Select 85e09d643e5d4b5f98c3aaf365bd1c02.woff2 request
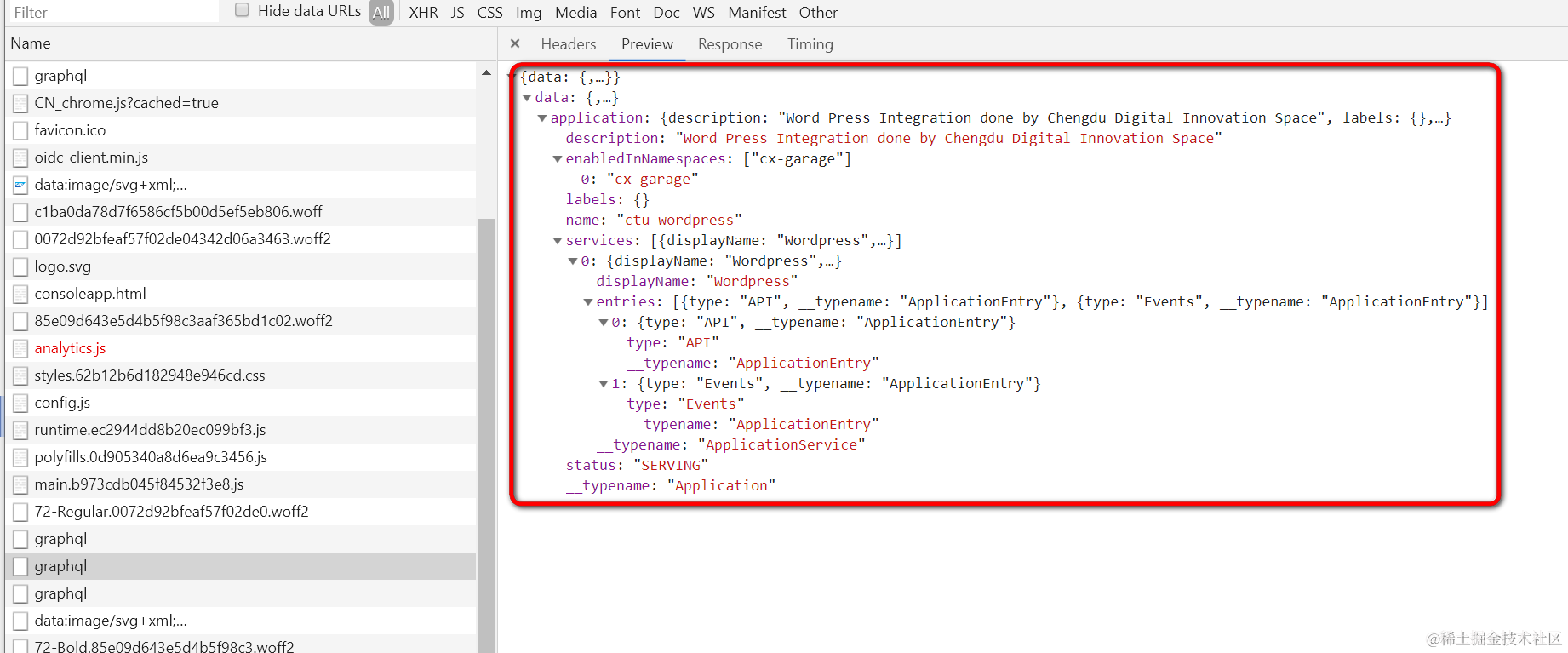Image resolution: width=1568 pixels, height=653 pixels. point(241,321)
